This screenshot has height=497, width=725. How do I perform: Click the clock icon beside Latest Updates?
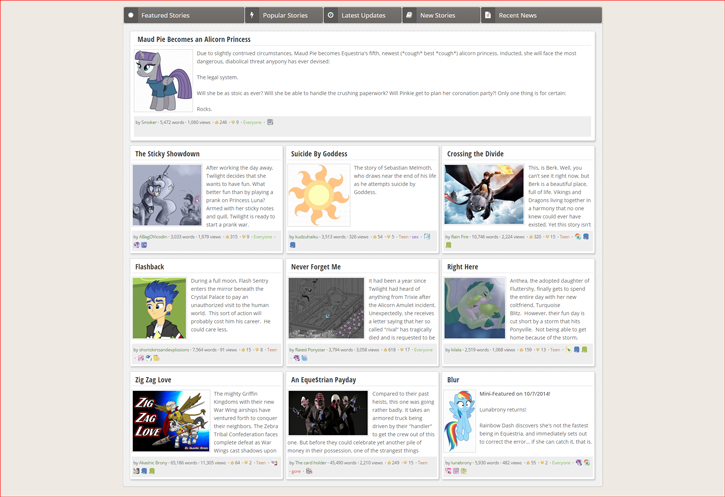(x=331, y=15)
